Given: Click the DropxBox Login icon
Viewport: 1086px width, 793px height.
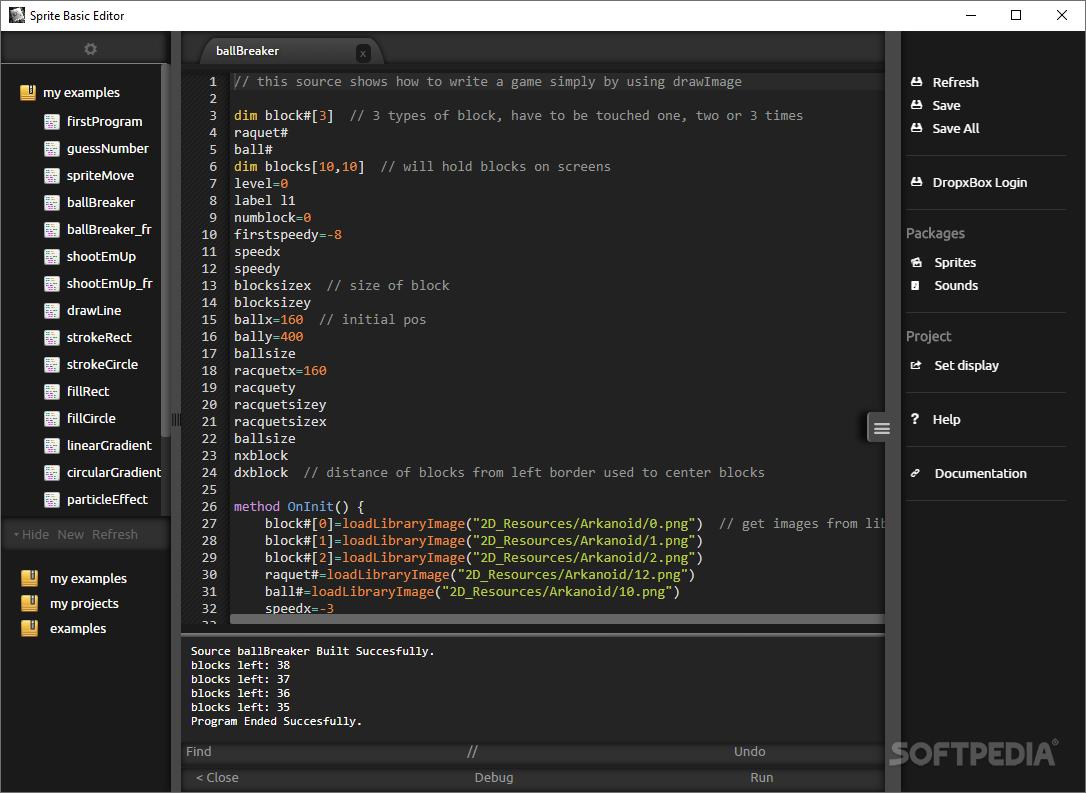Looking at the screenshot, I should tap(916, 182).
